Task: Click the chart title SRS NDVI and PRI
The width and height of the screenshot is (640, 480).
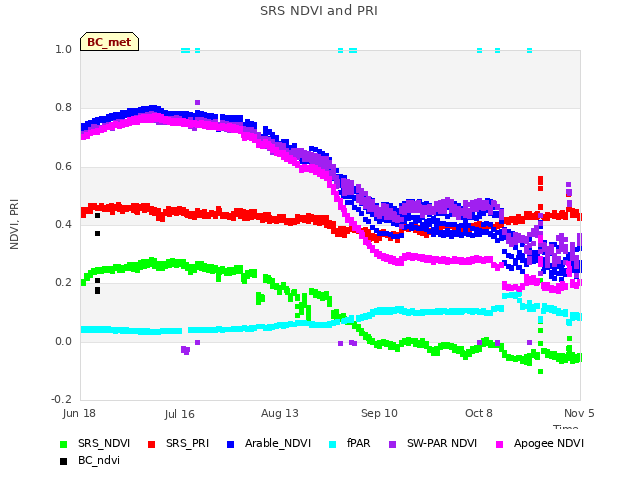Action: 319,11
